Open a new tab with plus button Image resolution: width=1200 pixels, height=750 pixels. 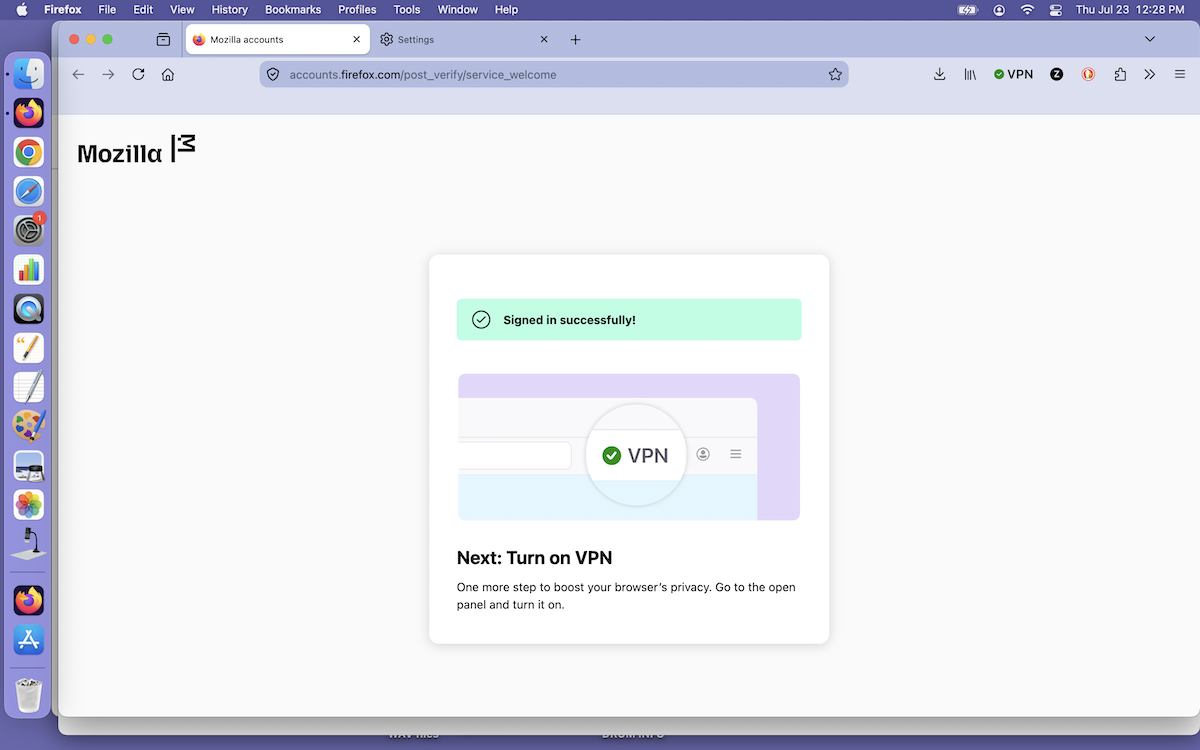[575, 39]
